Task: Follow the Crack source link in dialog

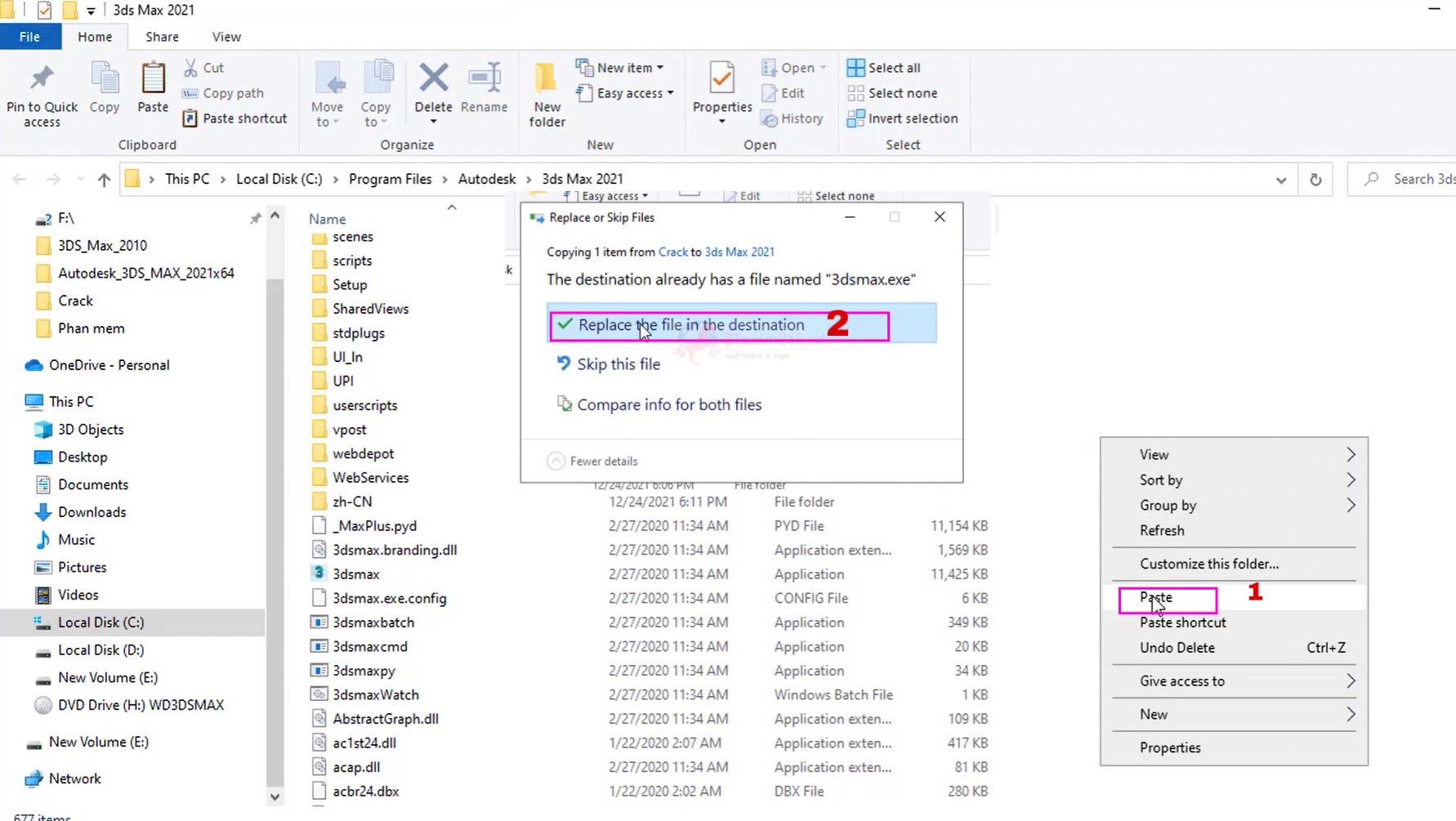Action: pyautogui.click(x=673, y=252)
